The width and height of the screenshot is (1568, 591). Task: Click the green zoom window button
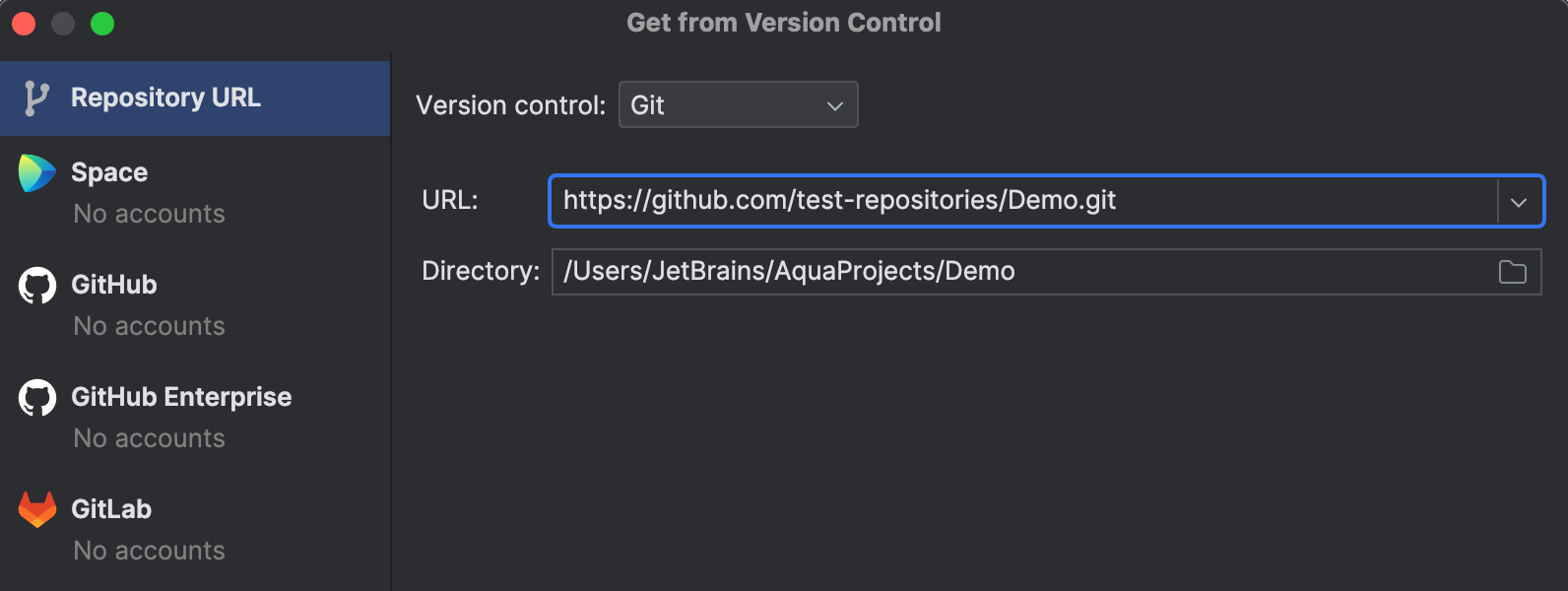102,24
